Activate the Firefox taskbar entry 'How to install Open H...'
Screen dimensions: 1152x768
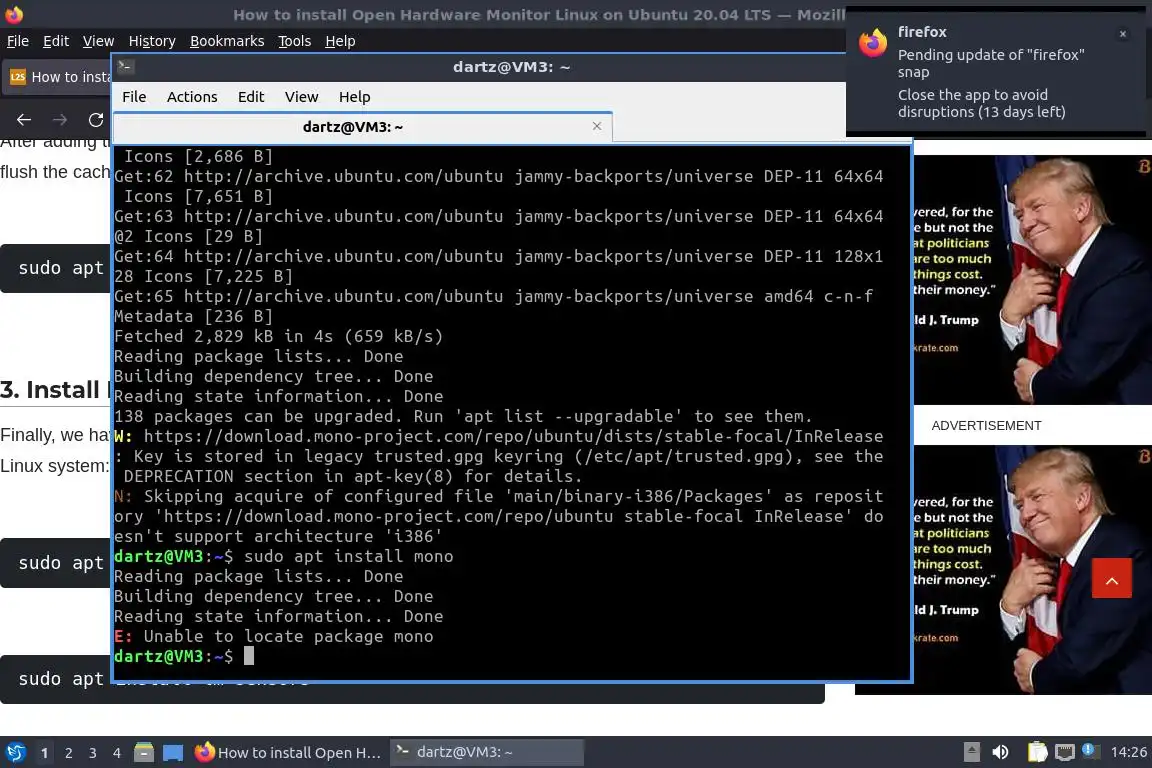[288, 753]
